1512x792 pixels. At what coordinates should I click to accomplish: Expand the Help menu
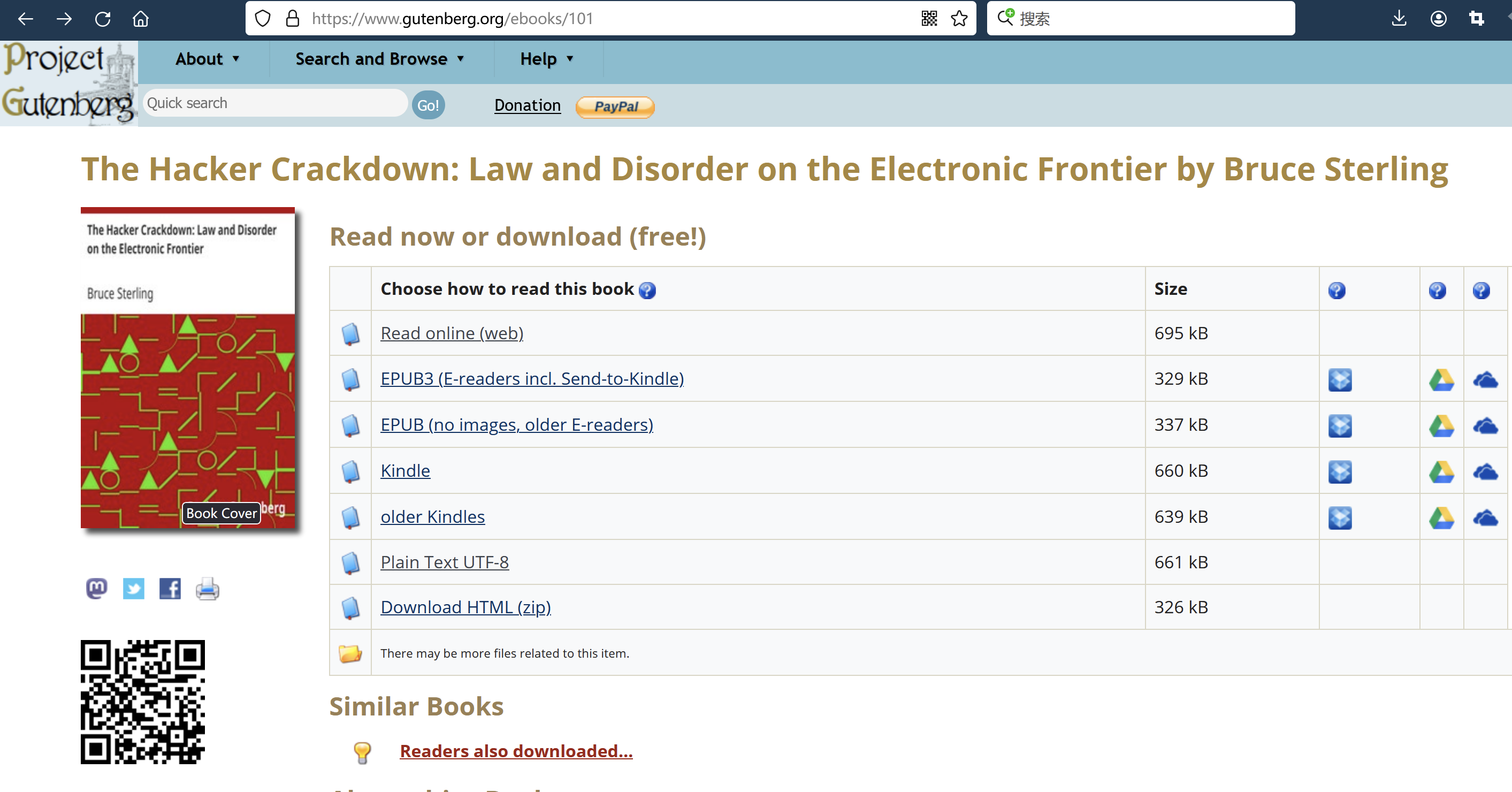tap(546, 59)
